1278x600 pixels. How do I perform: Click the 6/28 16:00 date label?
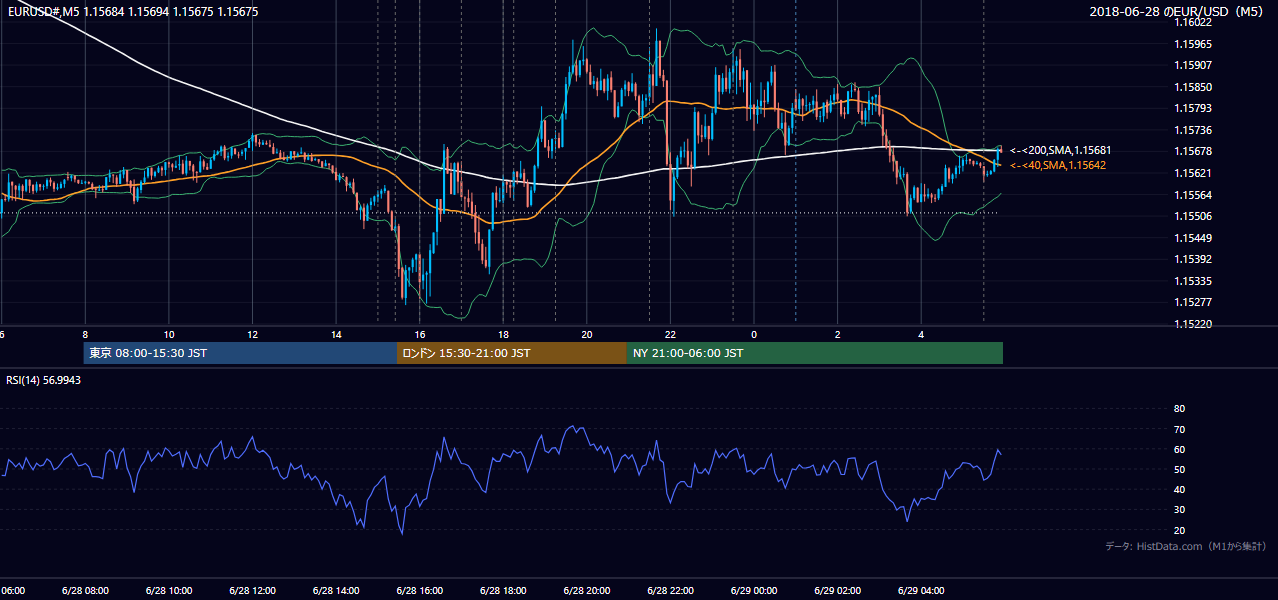pos(420,591)
